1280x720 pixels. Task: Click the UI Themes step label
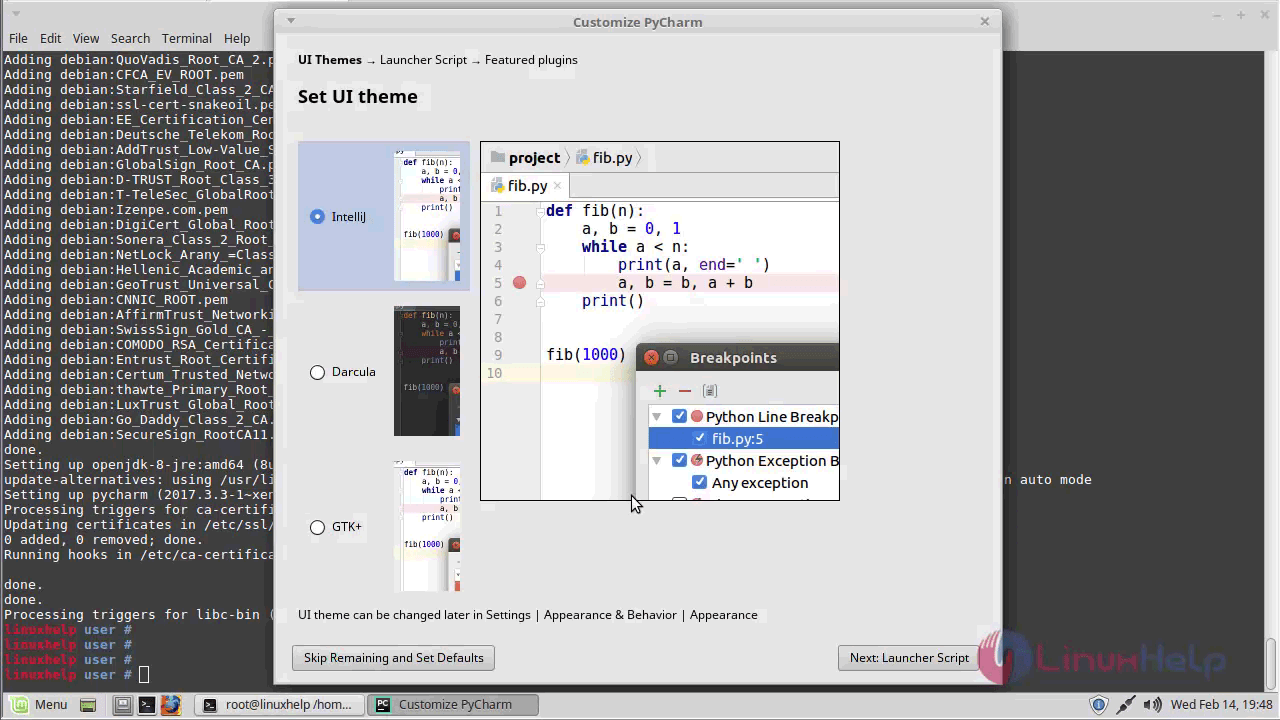(330, 60)
